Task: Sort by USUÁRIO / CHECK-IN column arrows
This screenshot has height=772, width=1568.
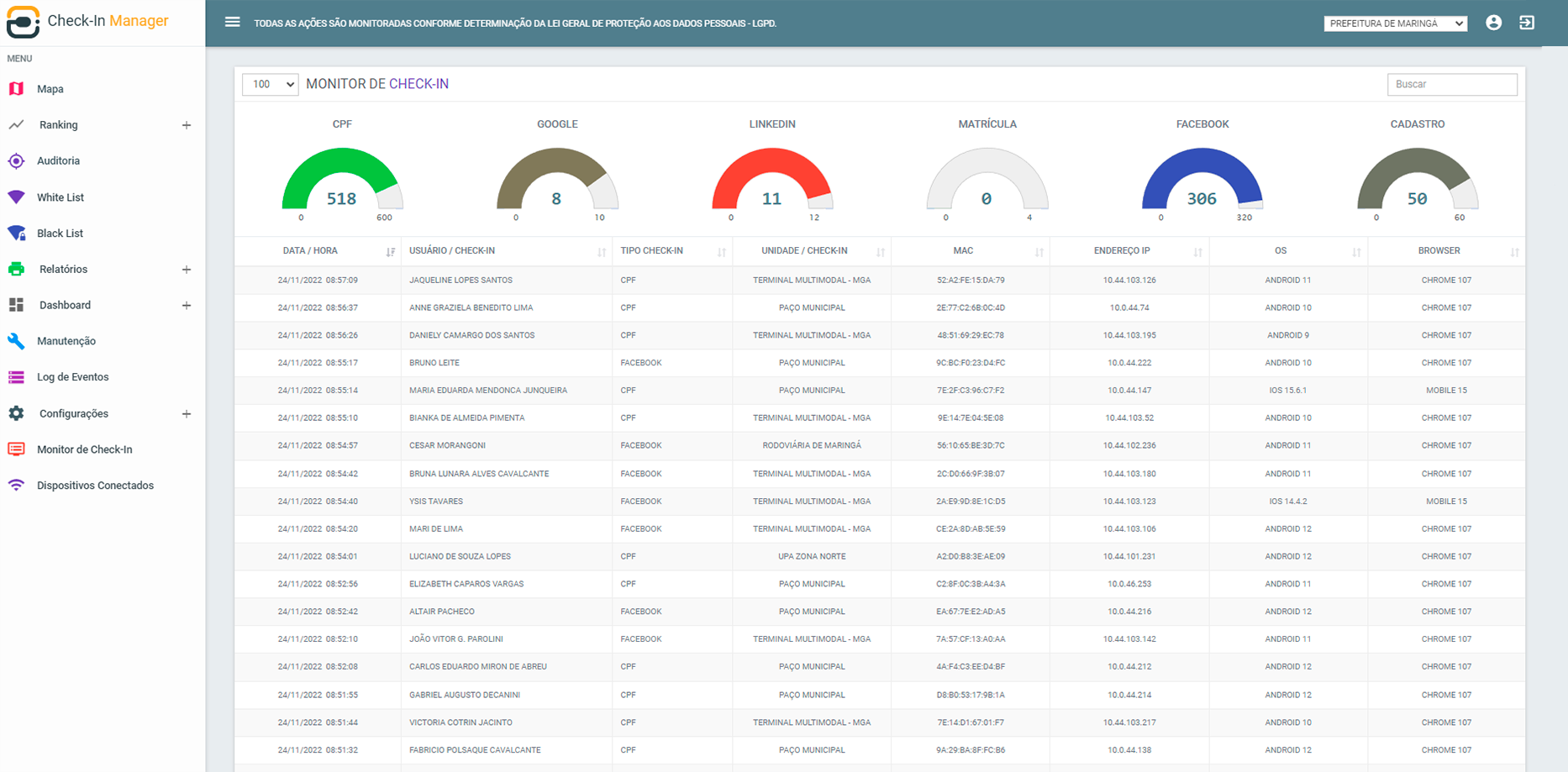Action: point(602,252)
